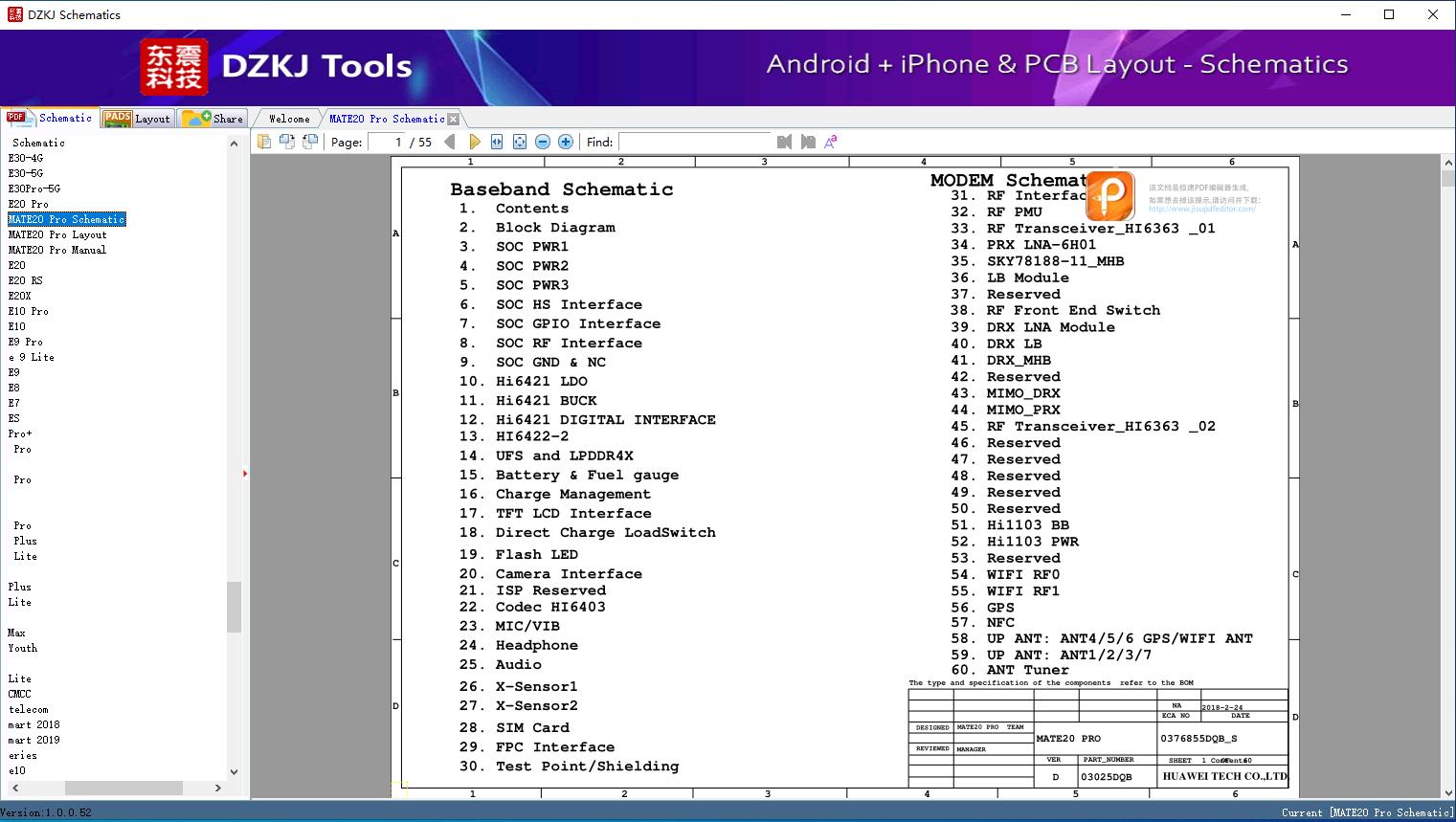Zoom out with the minus icon

click(543, 142)
